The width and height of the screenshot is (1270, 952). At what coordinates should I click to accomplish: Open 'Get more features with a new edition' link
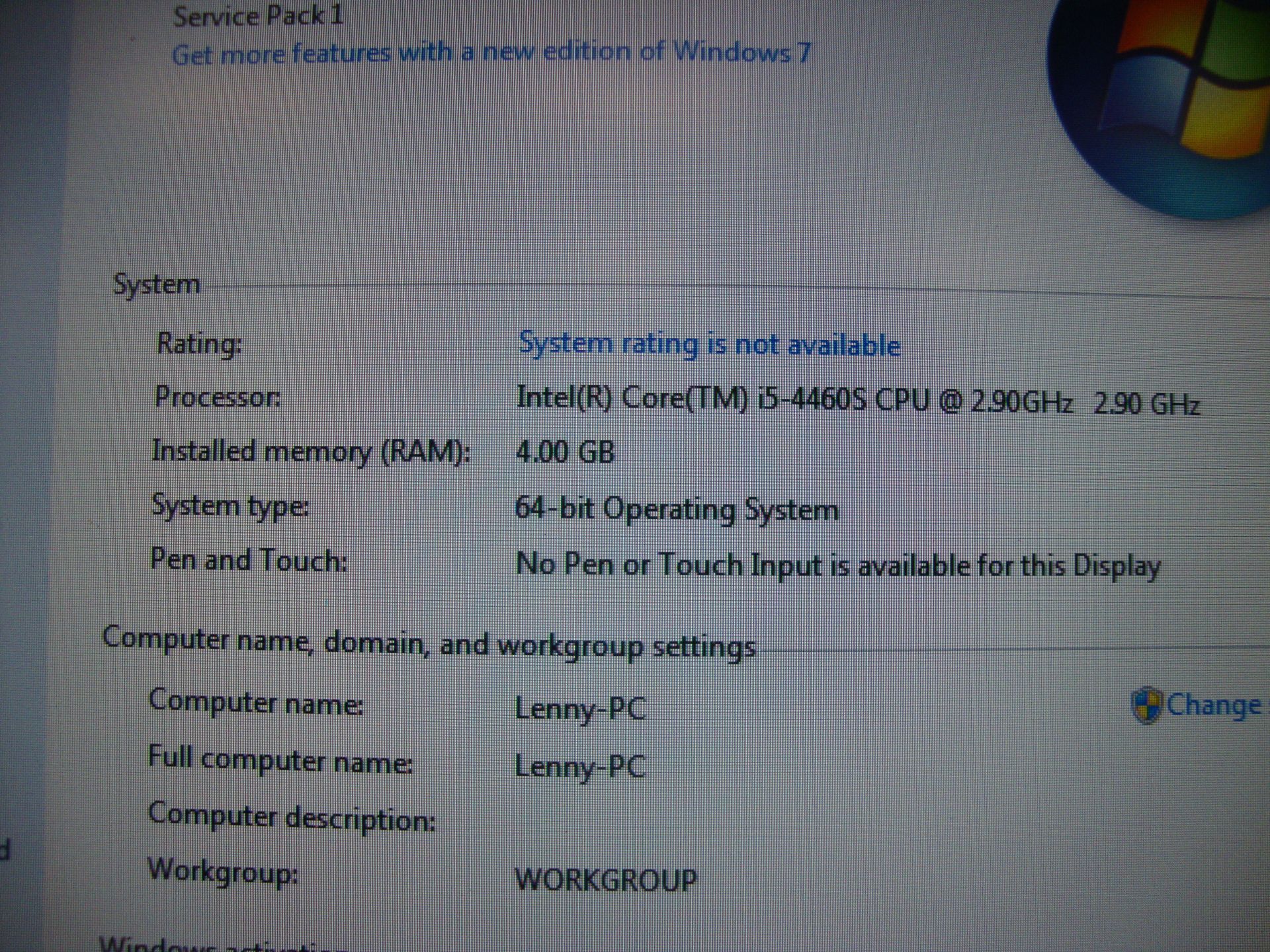(x=491, y=53)
